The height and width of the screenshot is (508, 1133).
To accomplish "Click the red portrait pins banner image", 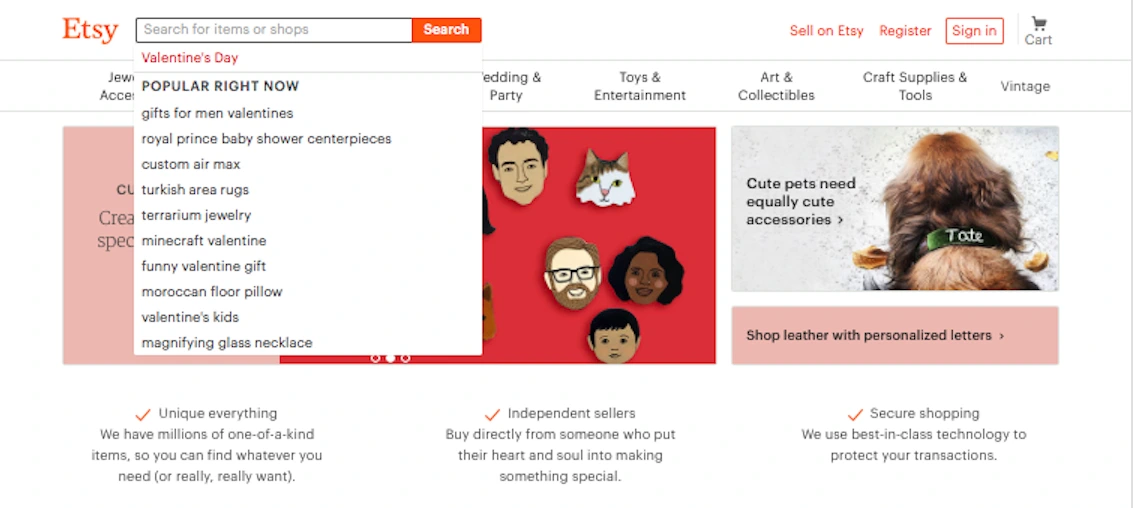I will point(598,245).
